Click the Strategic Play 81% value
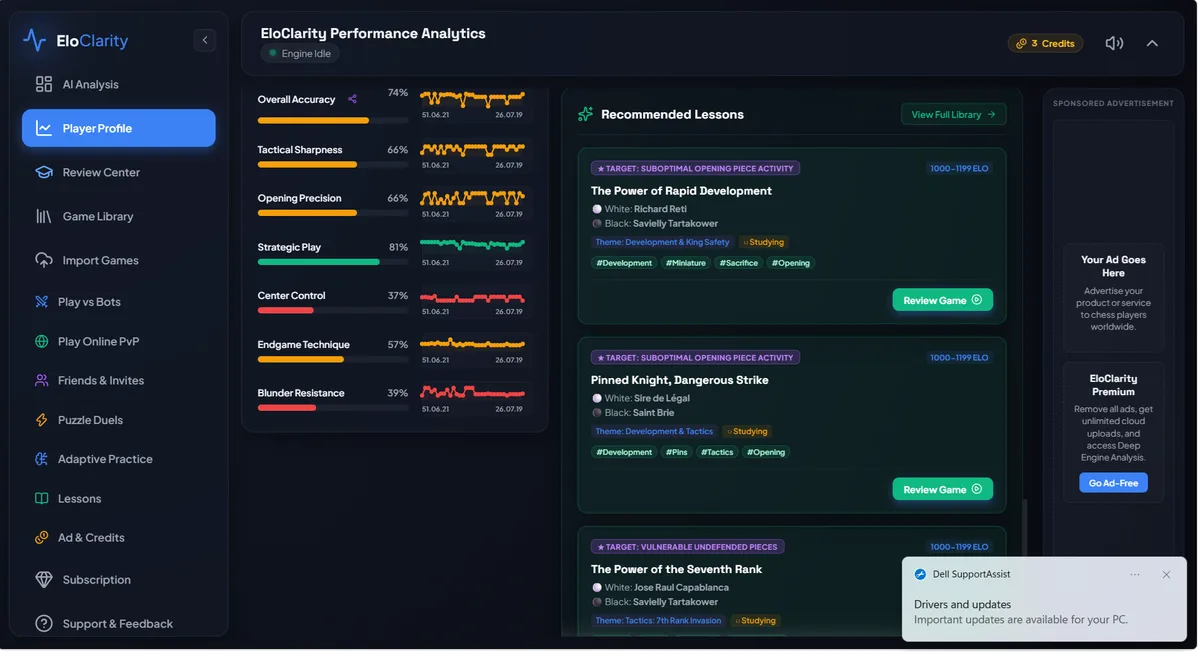Screen dimensions: 1200x652 (x=398, y=247)
